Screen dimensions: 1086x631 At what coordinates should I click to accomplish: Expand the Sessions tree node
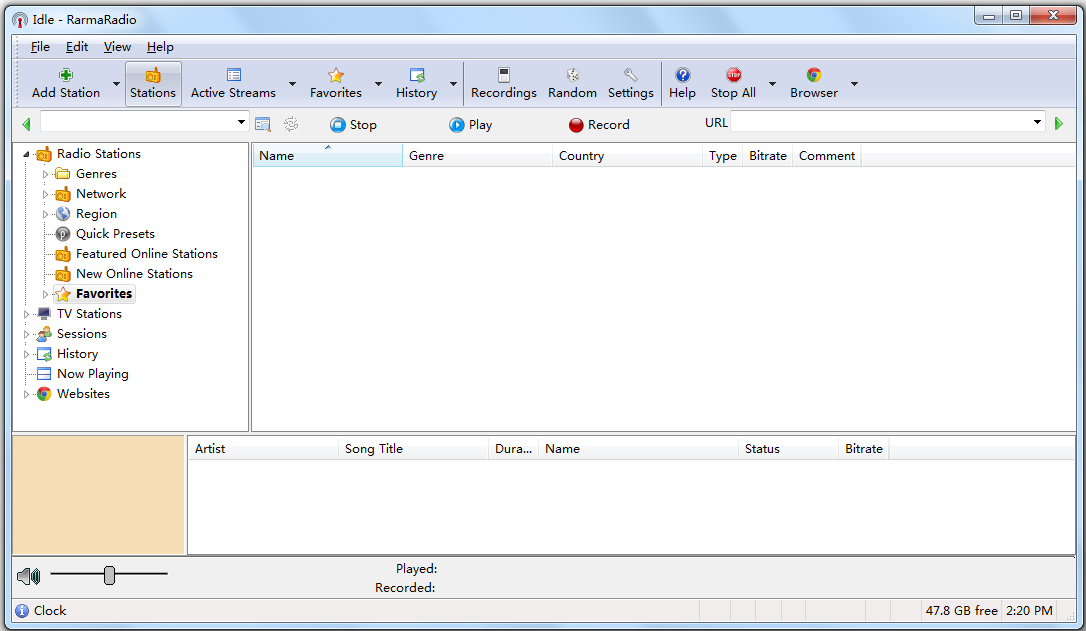coord(26,334)
